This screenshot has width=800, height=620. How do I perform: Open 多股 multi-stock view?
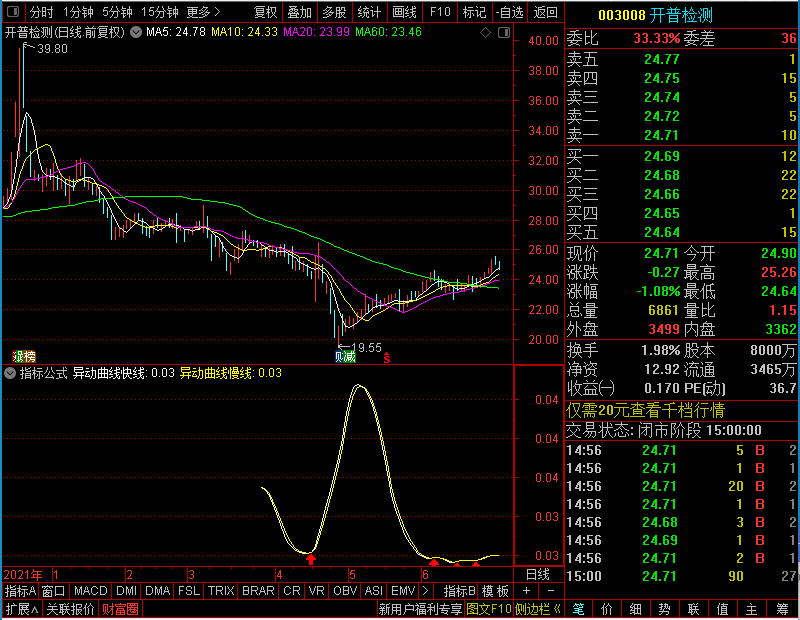click(334, 12)
